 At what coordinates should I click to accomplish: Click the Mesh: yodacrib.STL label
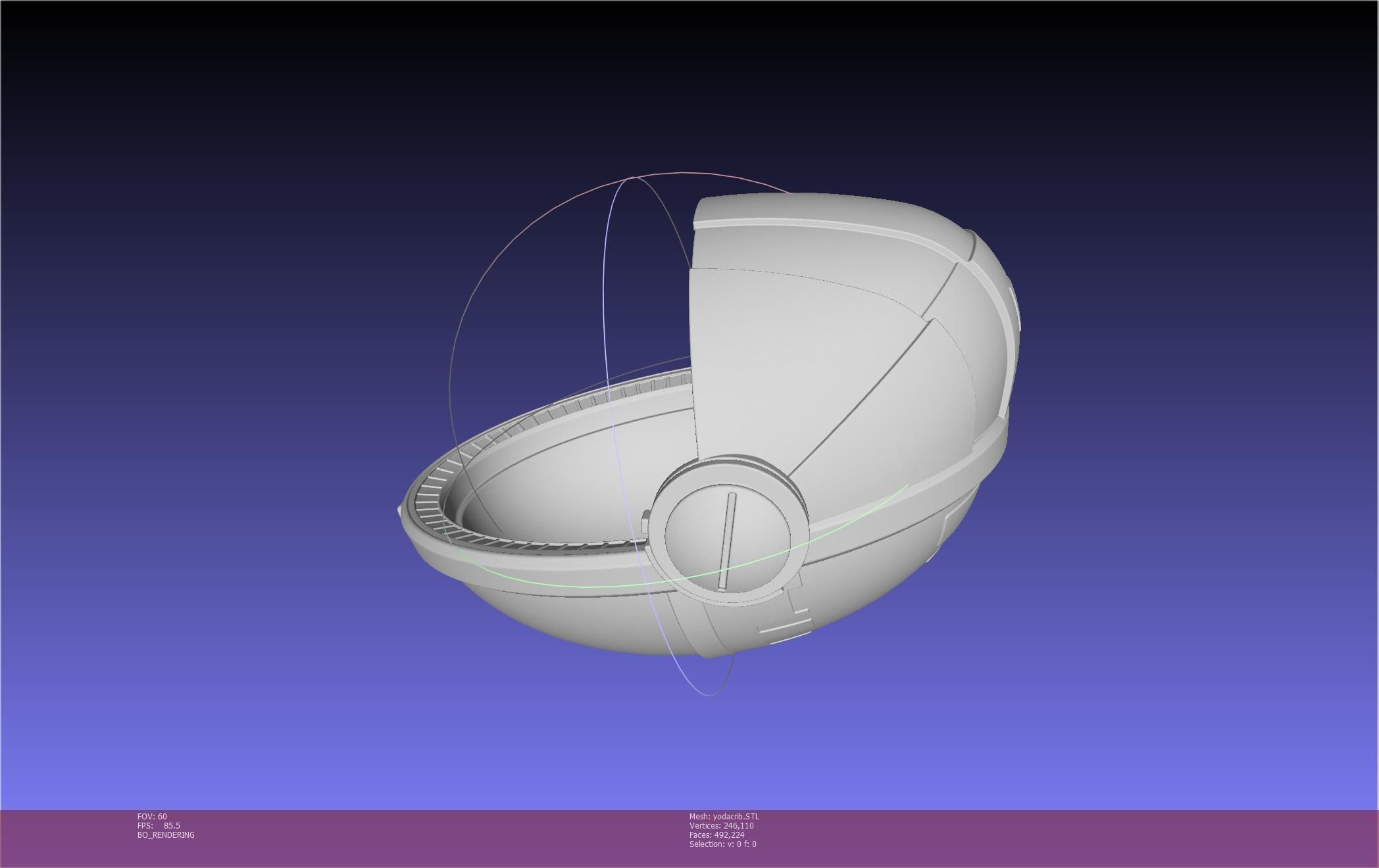pyautogui.click(x=724, y=817)
